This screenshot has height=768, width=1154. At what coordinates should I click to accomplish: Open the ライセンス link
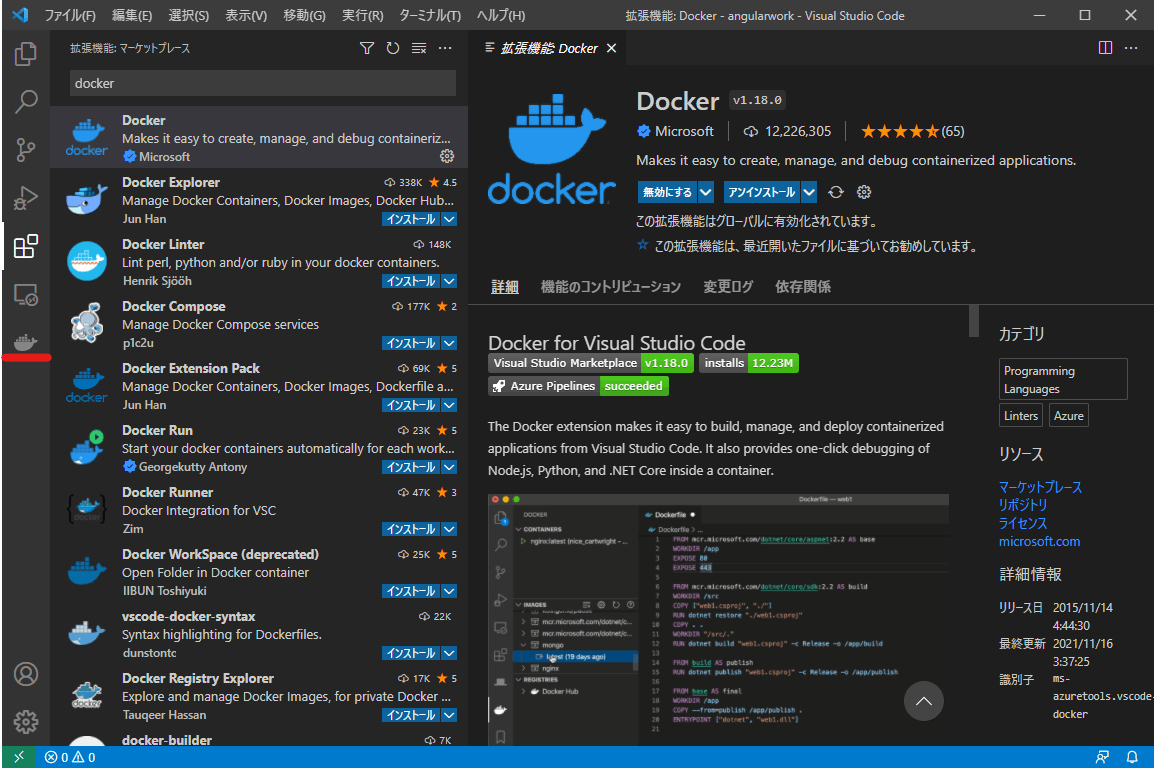(x=1022, y=523)
